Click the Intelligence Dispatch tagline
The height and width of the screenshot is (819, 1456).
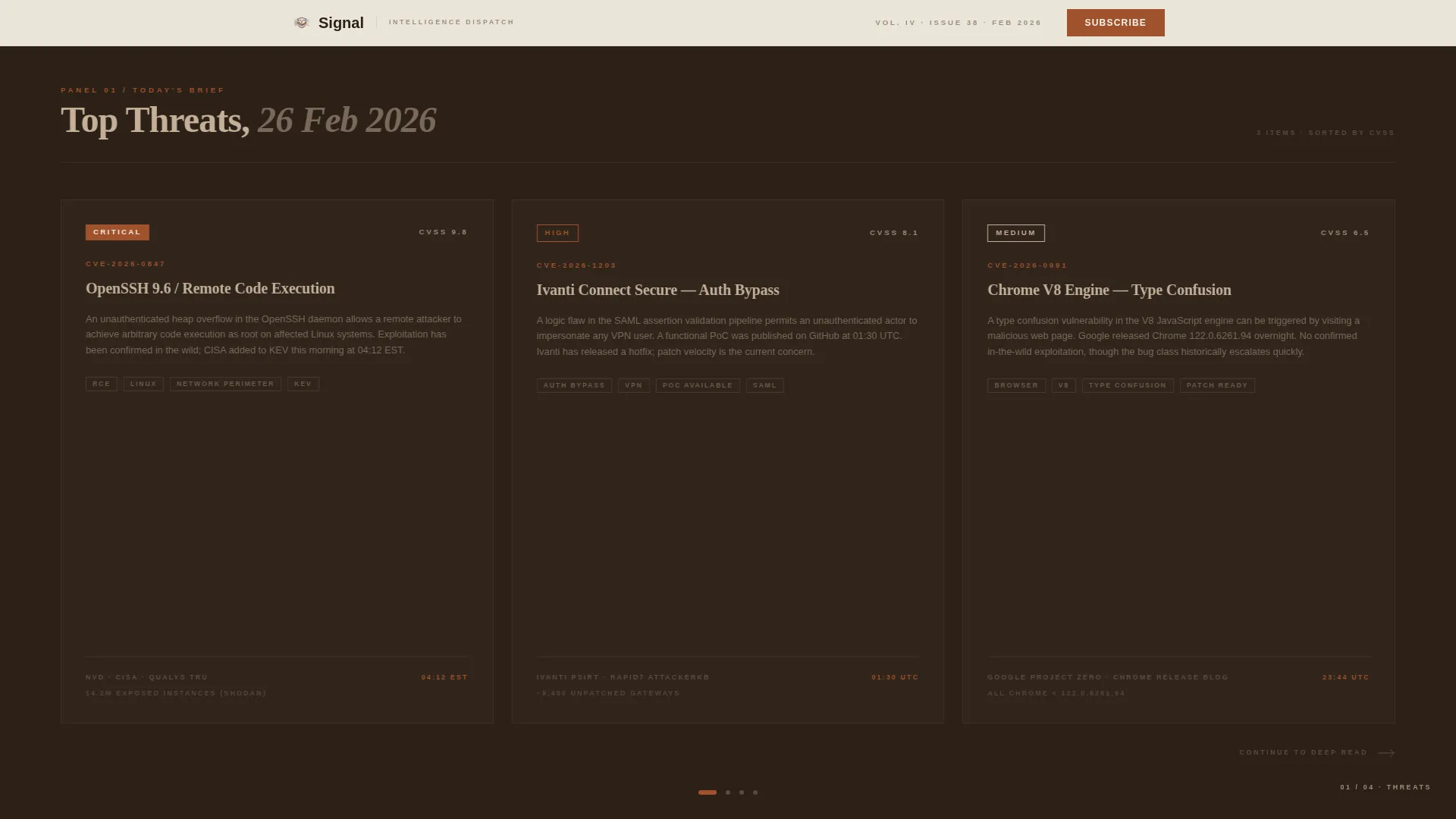451,22
